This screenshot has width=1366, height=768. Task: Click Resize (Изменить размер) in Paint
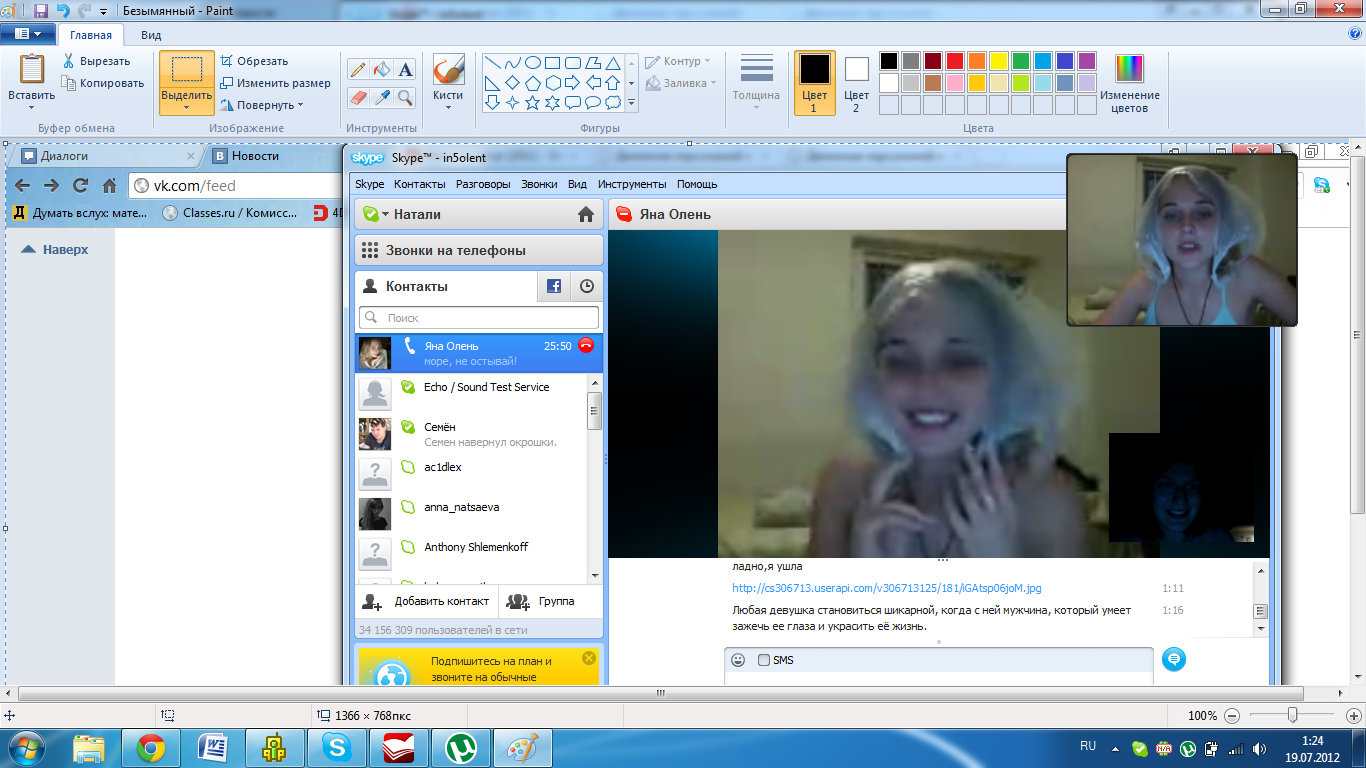pos(275,83)
